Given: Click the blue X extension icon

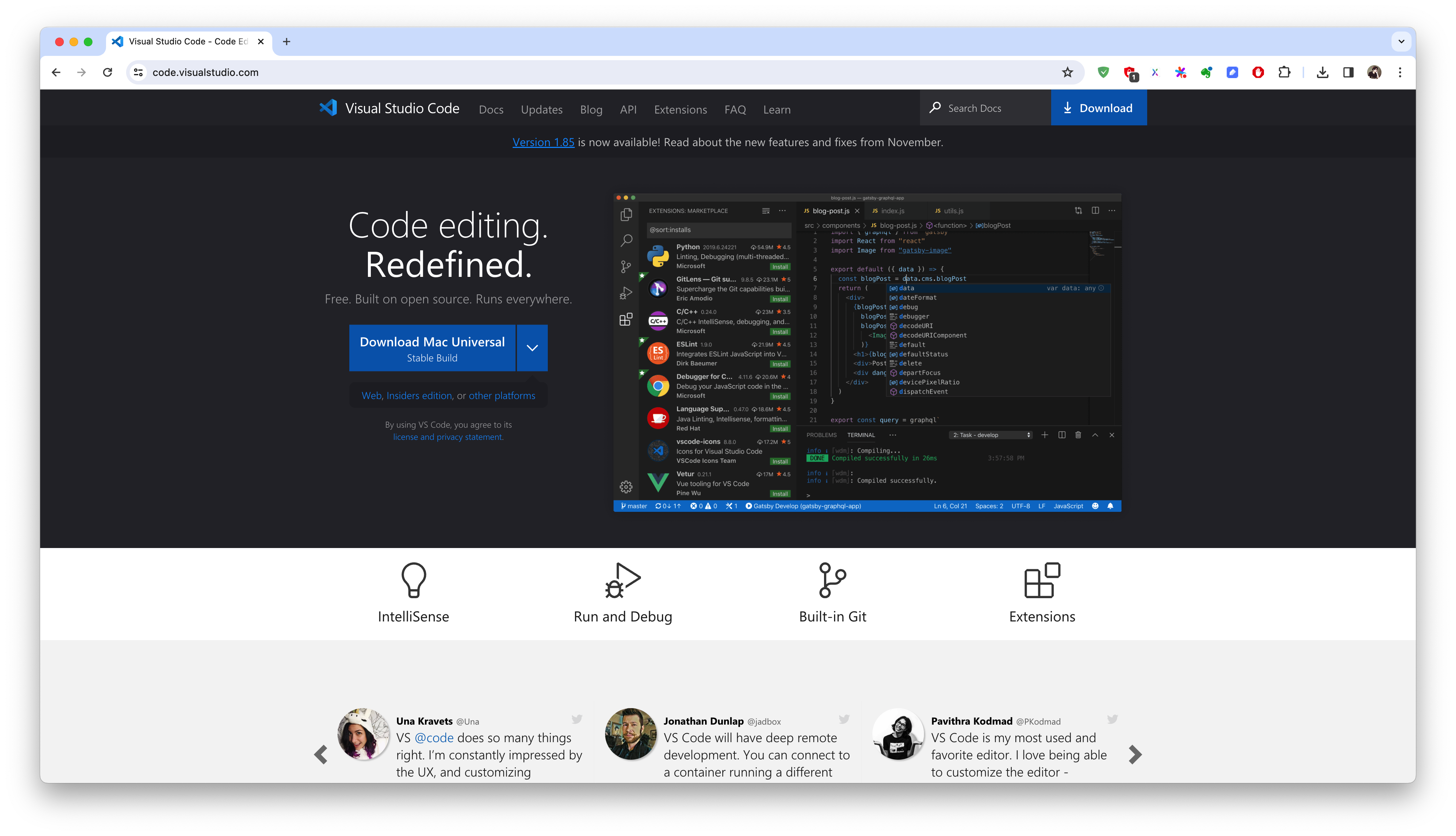Looking at the screenshot, I should tap(1155, 72).
